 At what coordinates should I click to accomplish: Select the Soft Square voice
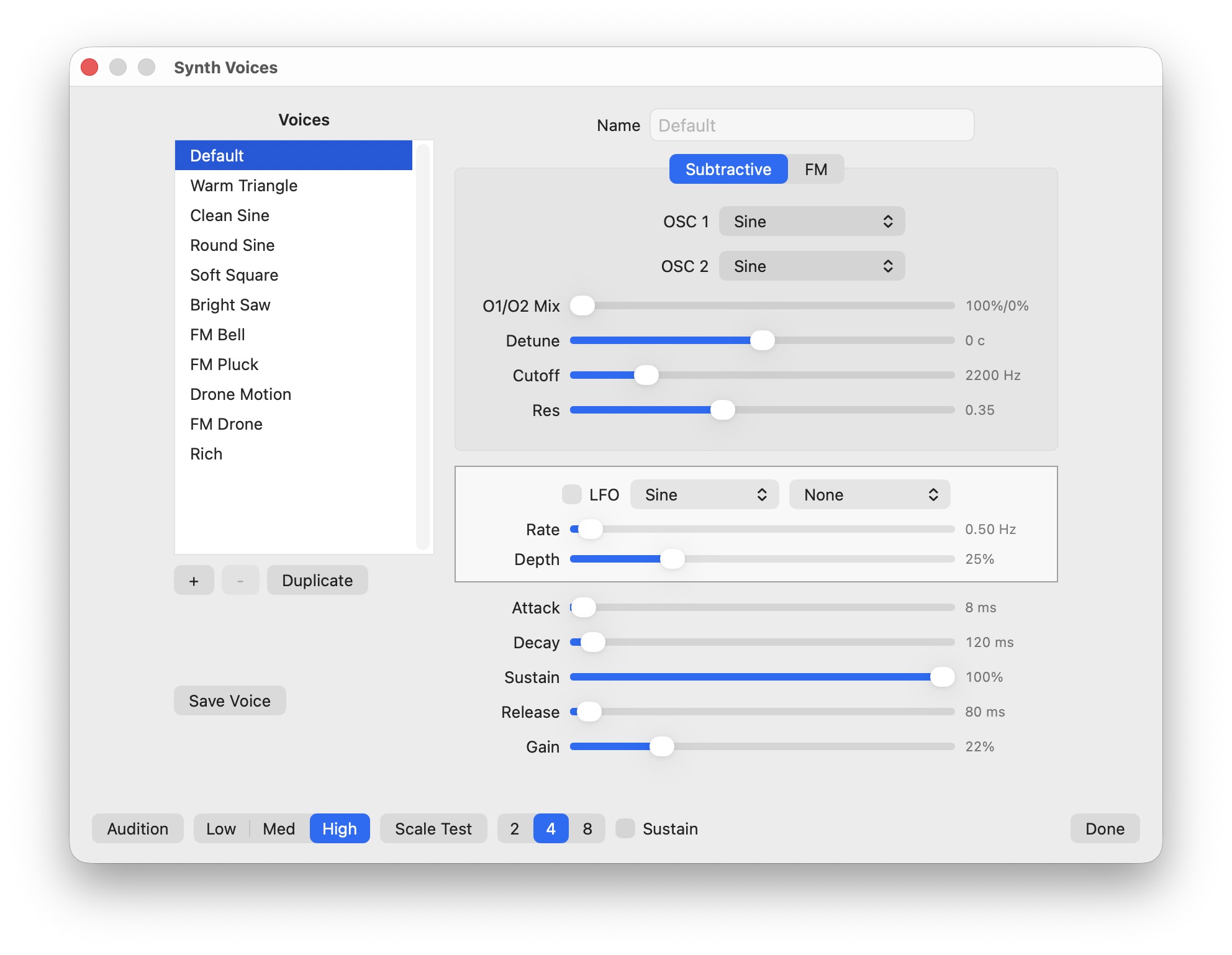pyautogui.click(x=294, y=274)
